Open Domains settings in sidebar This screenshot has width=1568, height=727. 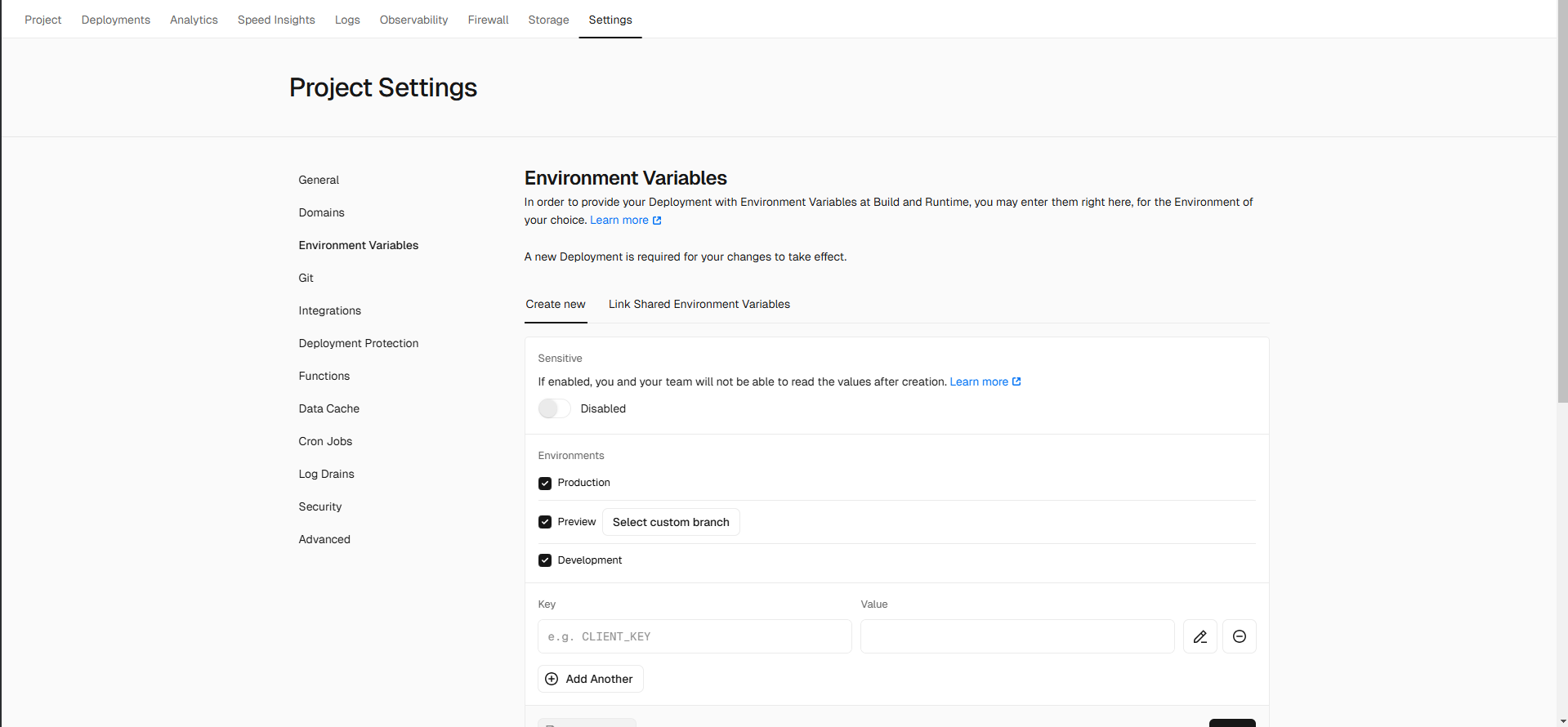(322, 212)
